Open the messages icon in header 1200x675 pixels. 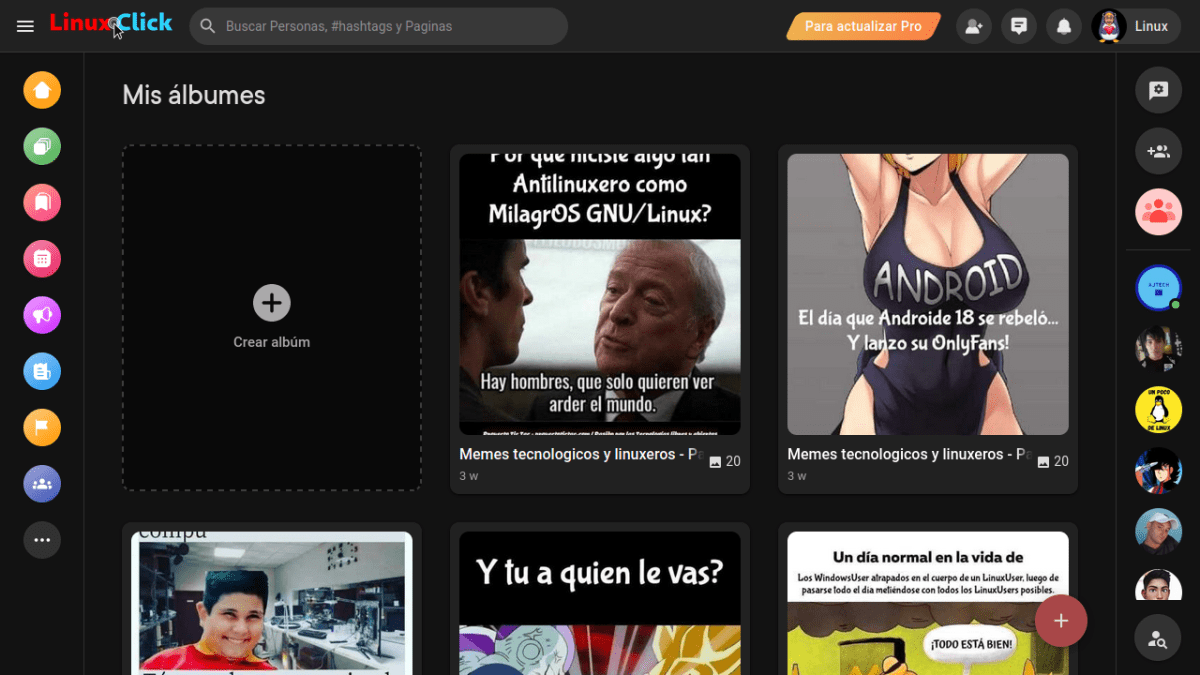coord(1019,26)
